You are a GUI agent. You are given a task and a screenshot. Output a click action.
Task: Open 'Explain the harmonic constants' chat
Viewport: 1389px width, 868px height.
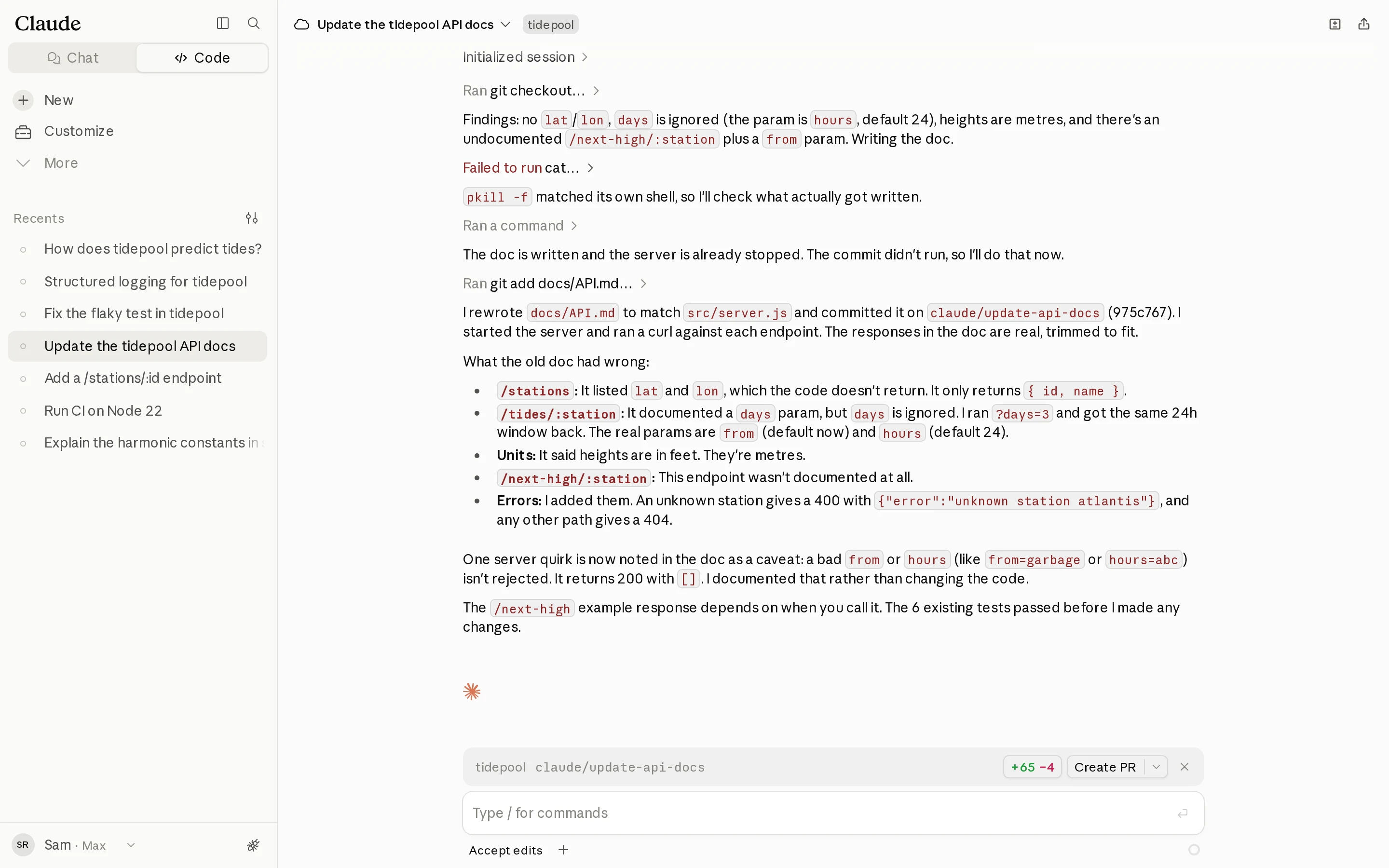(138, 443)
